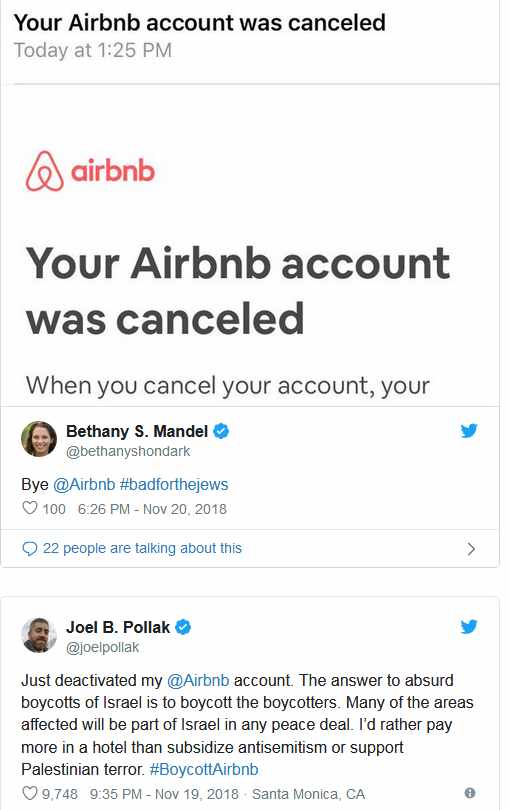510x810 pixels.
Task: Open '22 people are talking about this'
Action: coord(142,548)
